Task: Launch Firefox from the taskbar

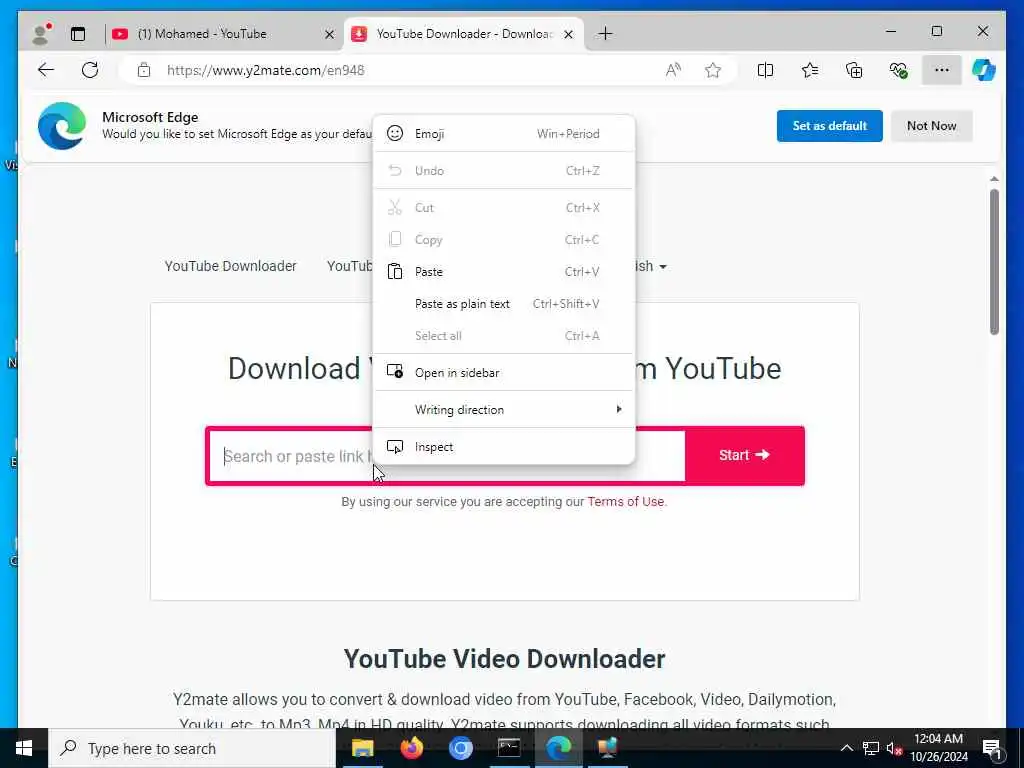Action: [x=411, y=748]
